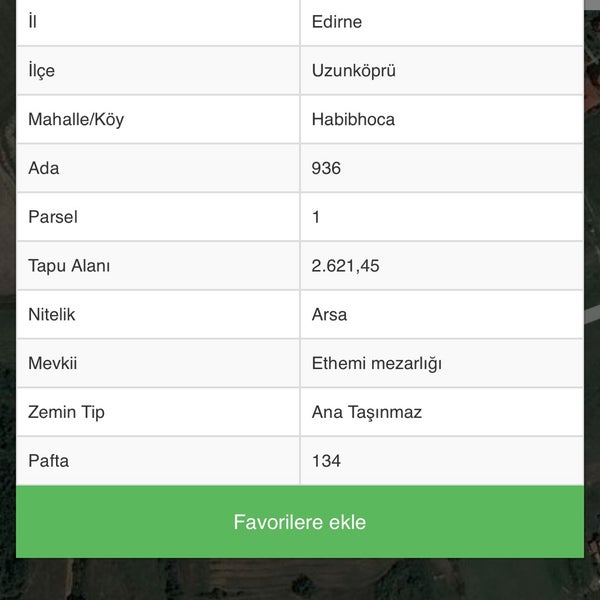Click the Pafta value 134
600x600 pixels.
(x=326, y=461)
